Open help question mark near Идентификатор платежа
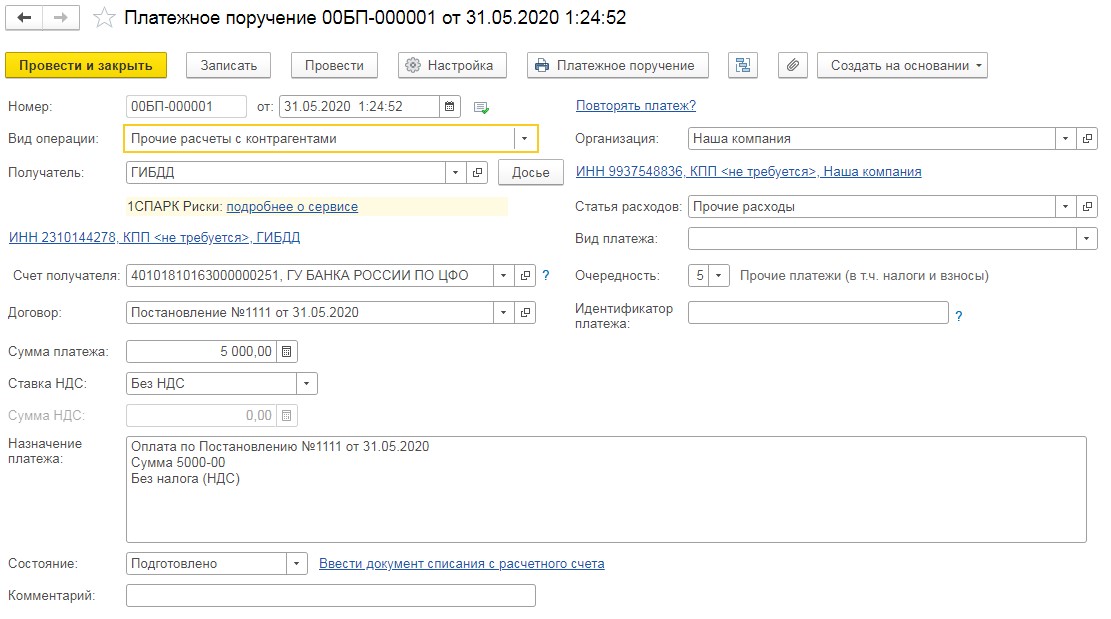This screenshot has width=1111, height=619. [x=959, y=316]
